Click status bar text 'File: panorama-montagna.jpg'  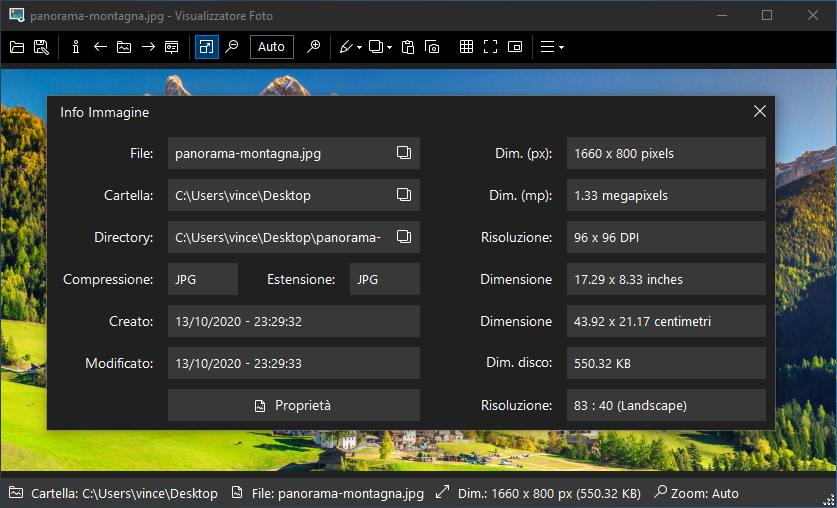338,494
